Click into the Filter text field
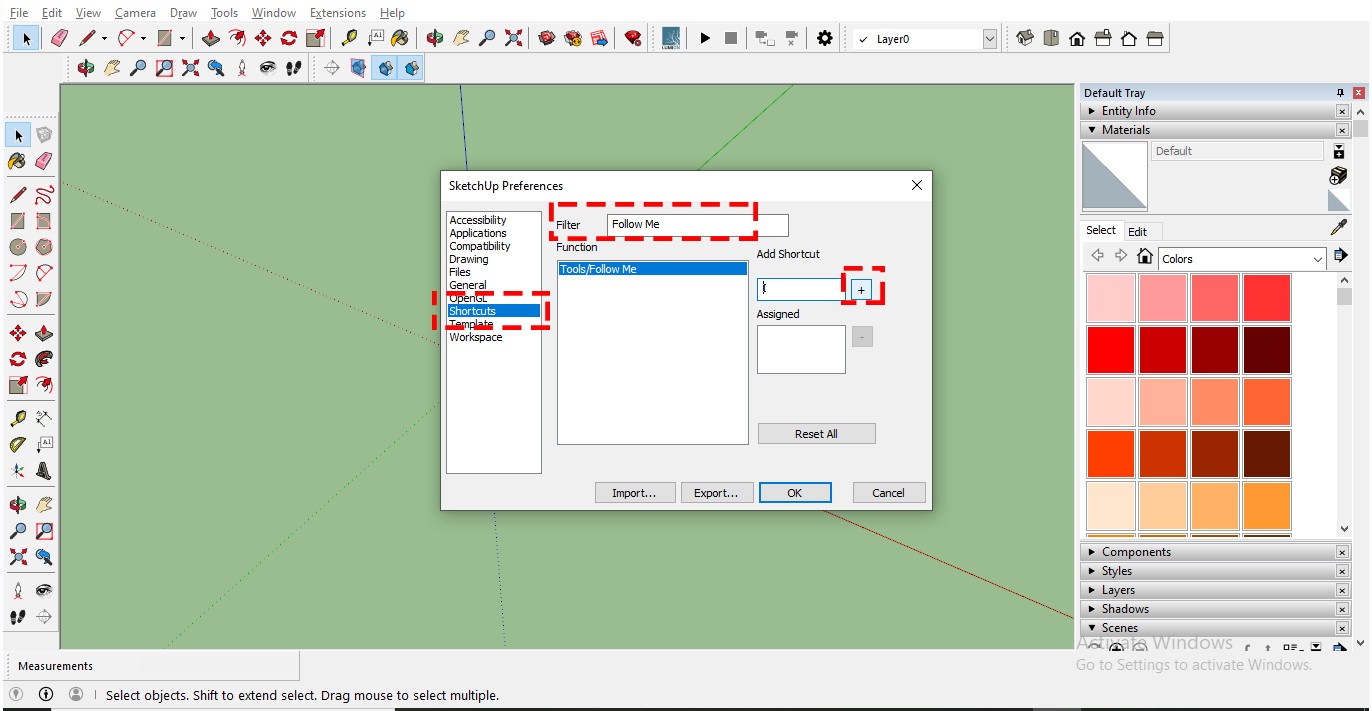Screen dimensions: 1372x711 tap(696, 225)
